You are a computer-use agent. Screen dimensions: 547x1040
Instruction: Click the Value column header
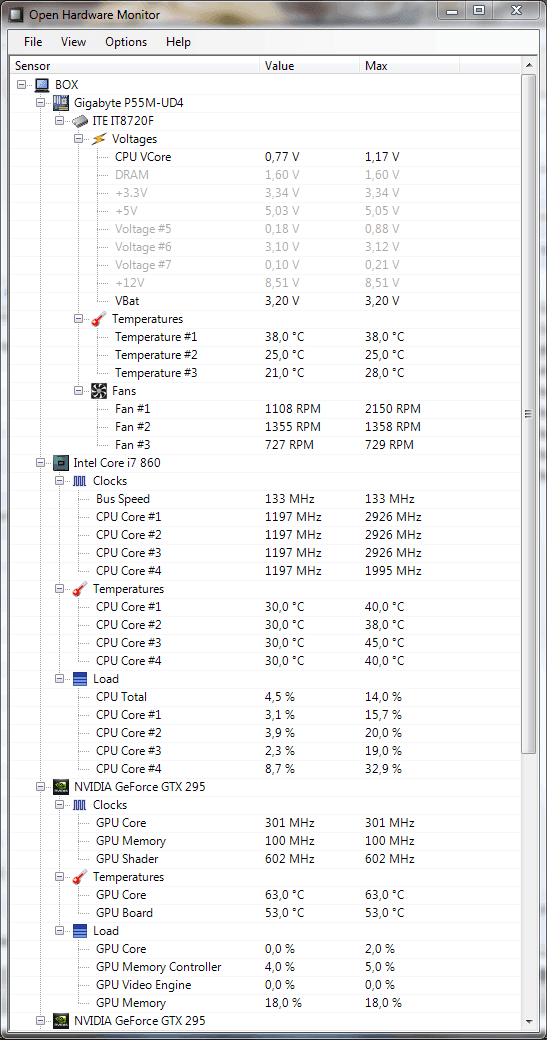click(x=310, y=66)
